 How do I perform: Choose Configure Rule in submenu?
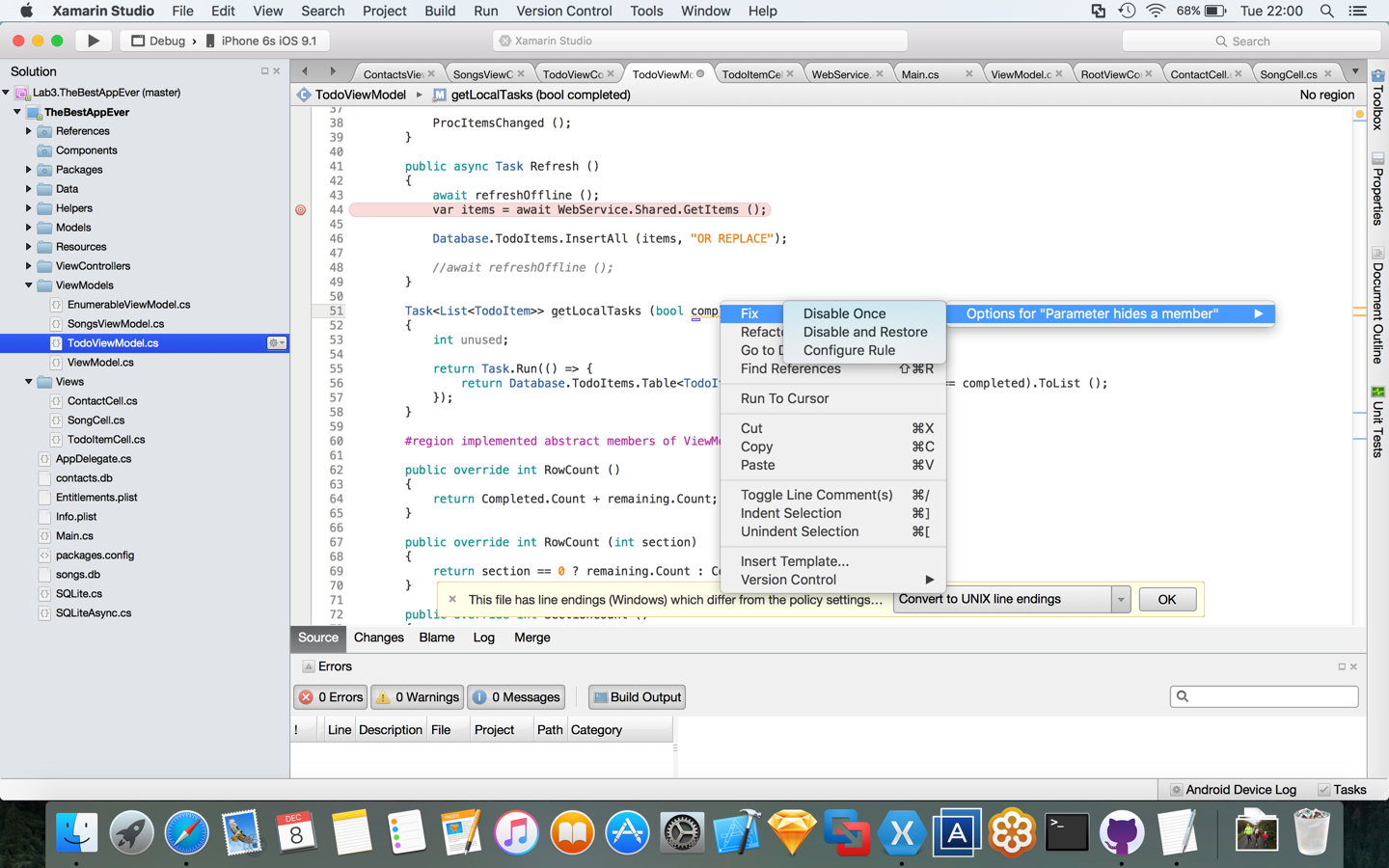pyautogui.click(x=864, y=350)
